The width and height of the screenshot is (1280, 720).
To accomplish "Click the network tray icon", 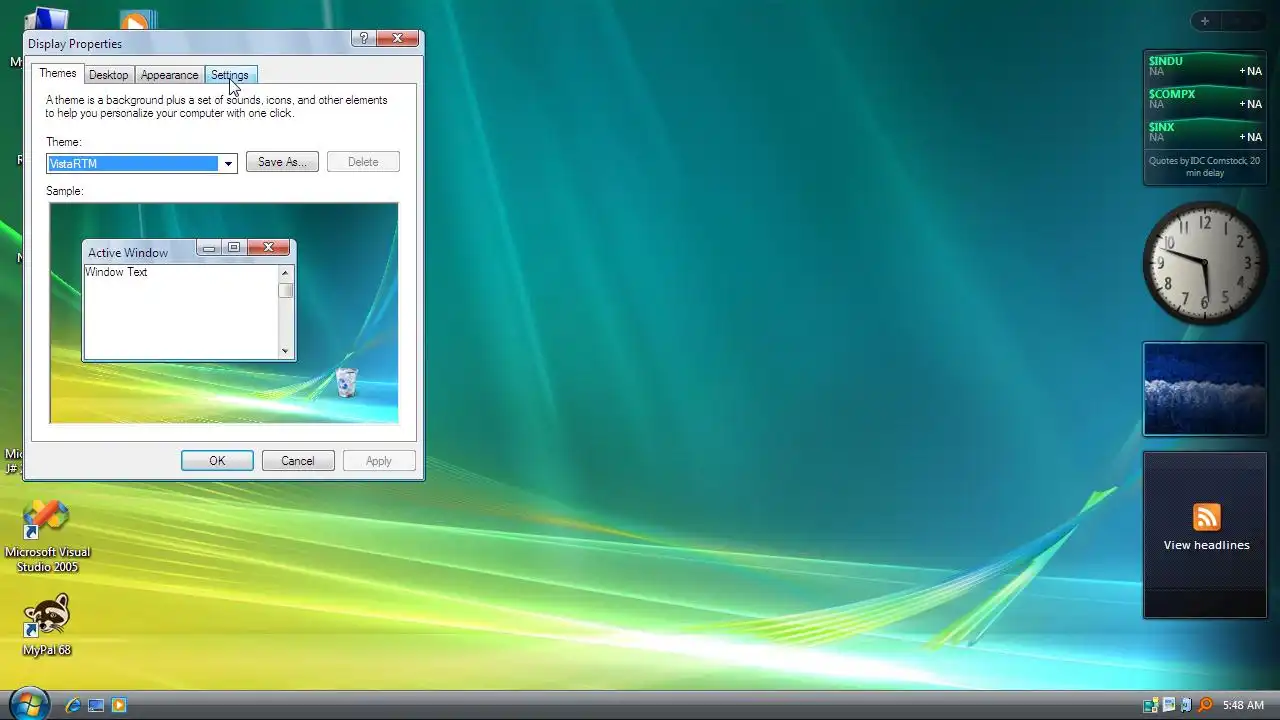I will click(1151, 705).
